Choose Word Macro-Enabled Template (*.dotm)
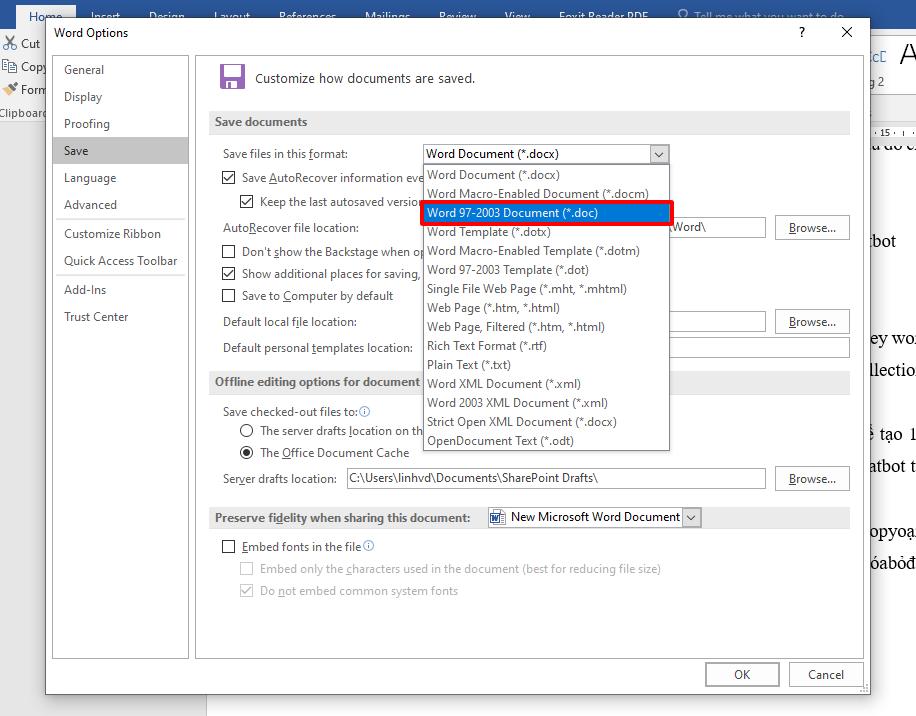This screenshot has height=716, width=916. click(546, 251)
